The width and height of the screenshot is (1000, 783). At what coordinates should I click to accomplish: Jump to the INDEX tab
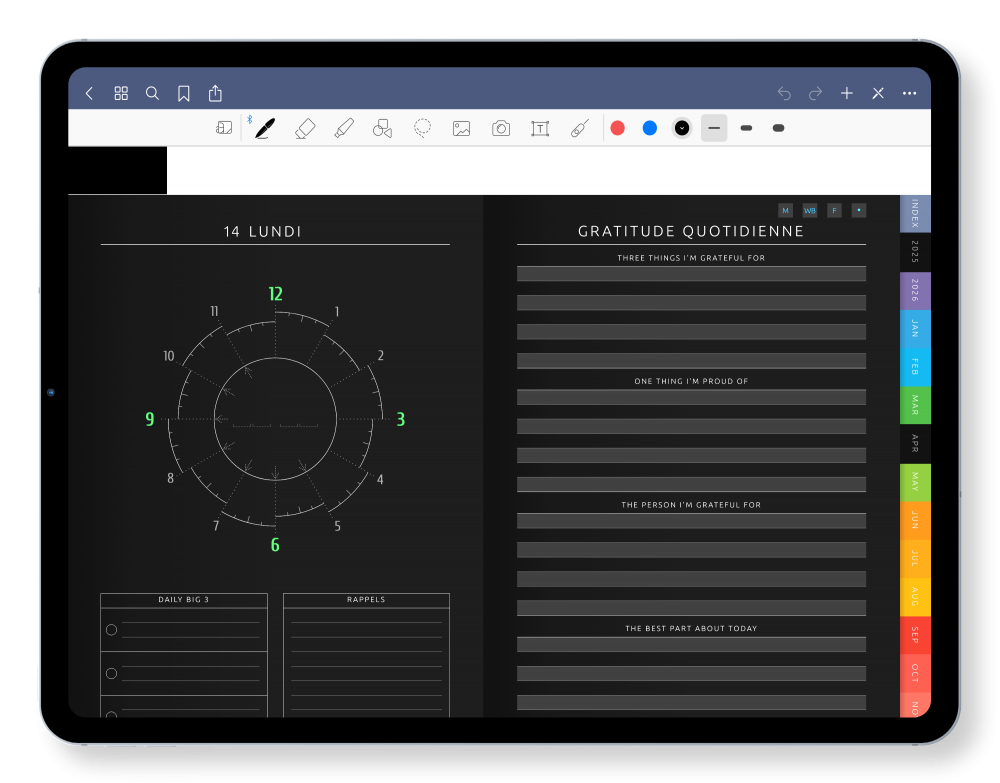[x=915, y=213]
